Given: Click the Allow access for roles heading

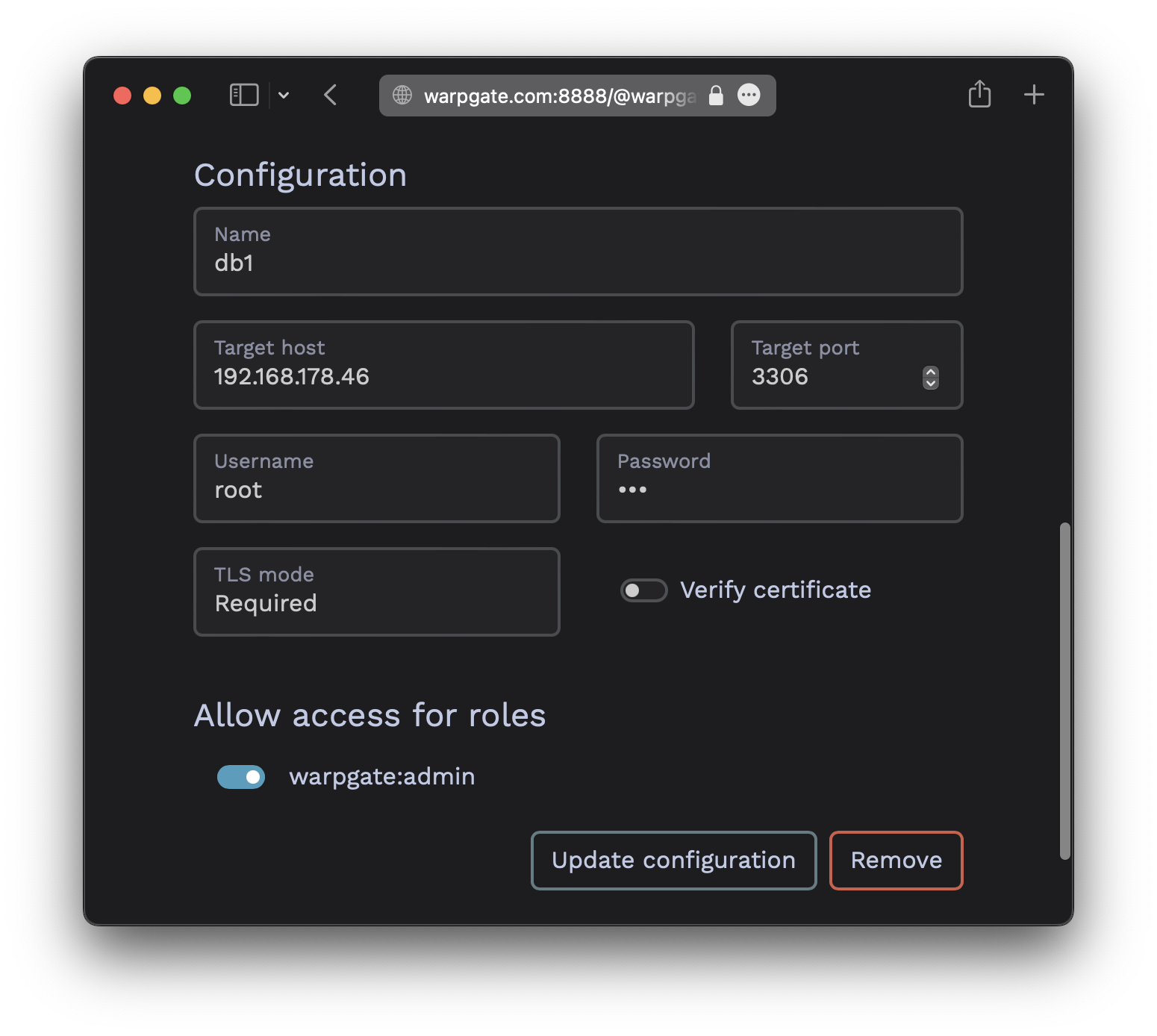Looking at the screenshot, I should (x=370, y=715).
